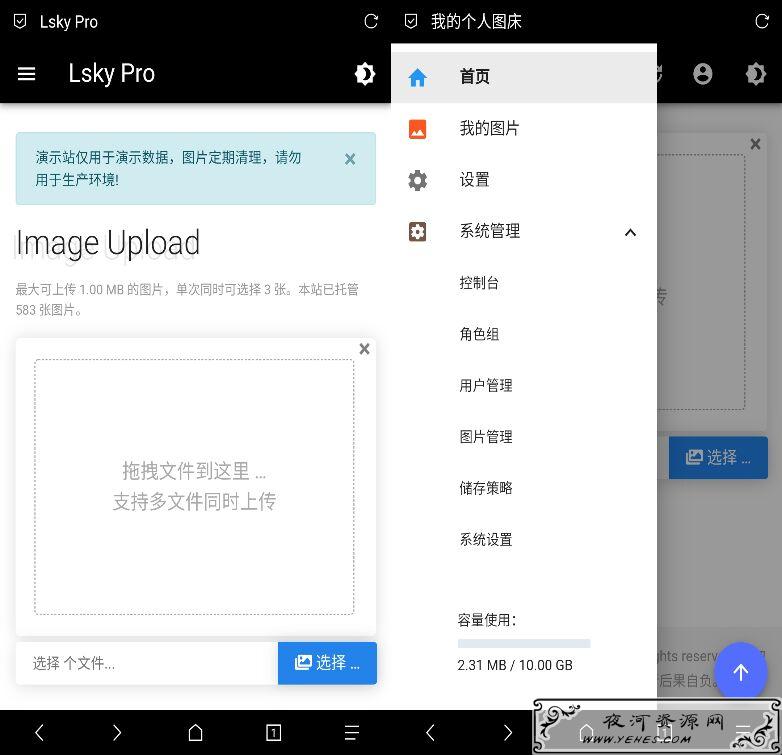Toggle dark mode in left Lsky Pro header
Screen dimensions: 782x755
365,74
